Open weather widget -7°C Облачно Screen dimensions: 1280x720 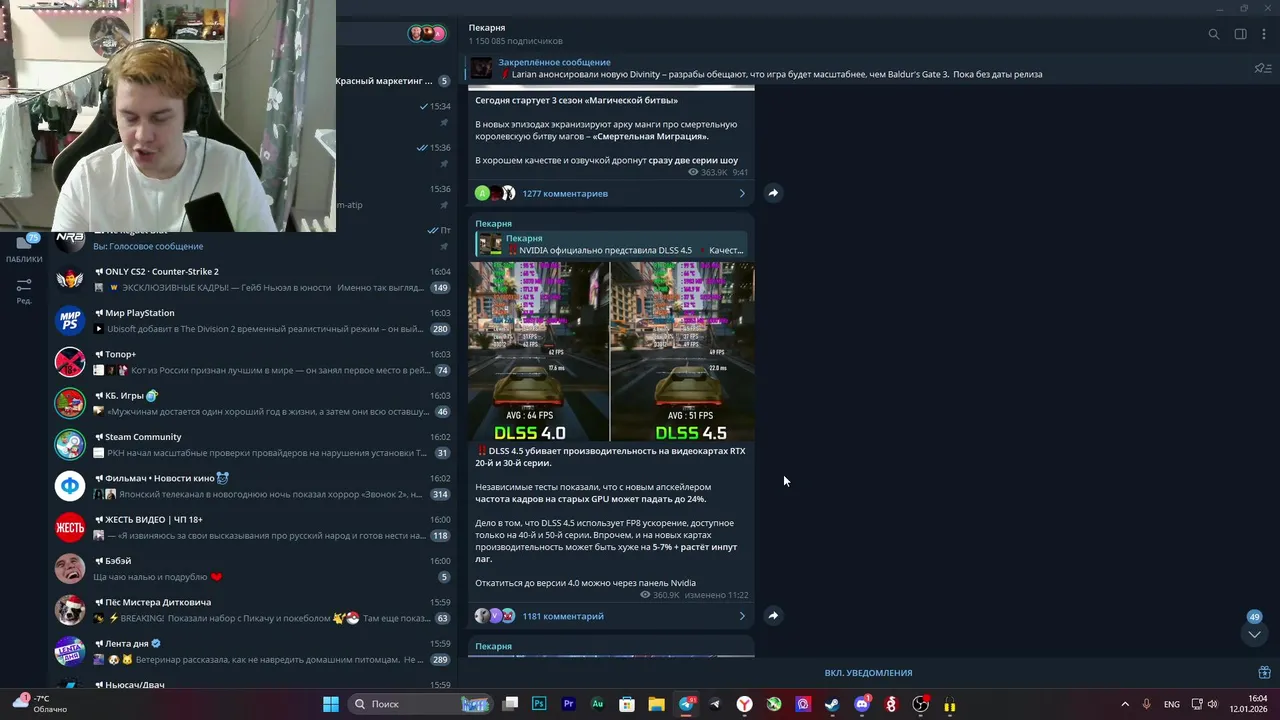[x=38, y=704]
